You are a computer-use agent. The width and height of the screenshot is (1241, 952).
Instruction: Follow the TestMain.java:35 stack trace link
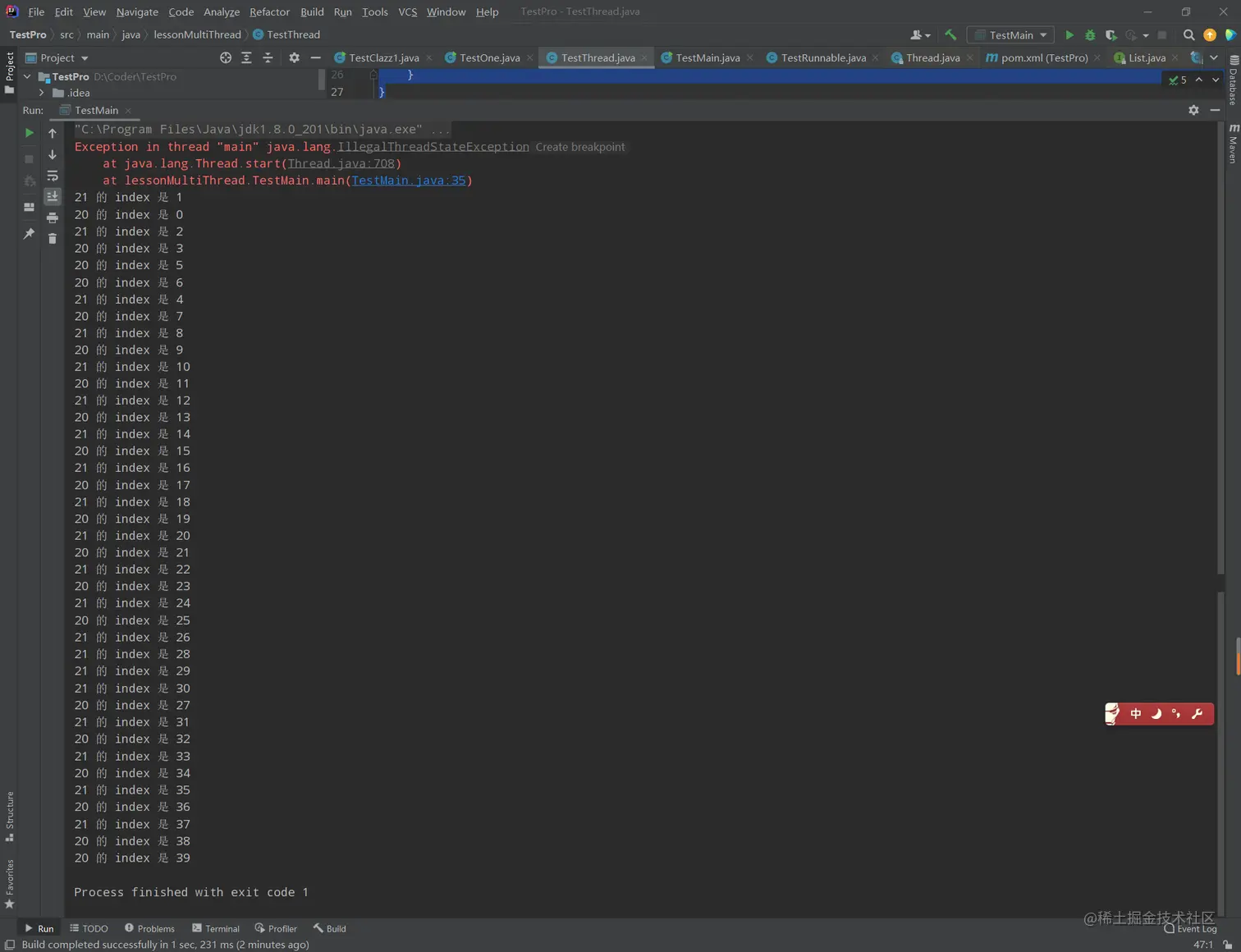coord(409,181)
